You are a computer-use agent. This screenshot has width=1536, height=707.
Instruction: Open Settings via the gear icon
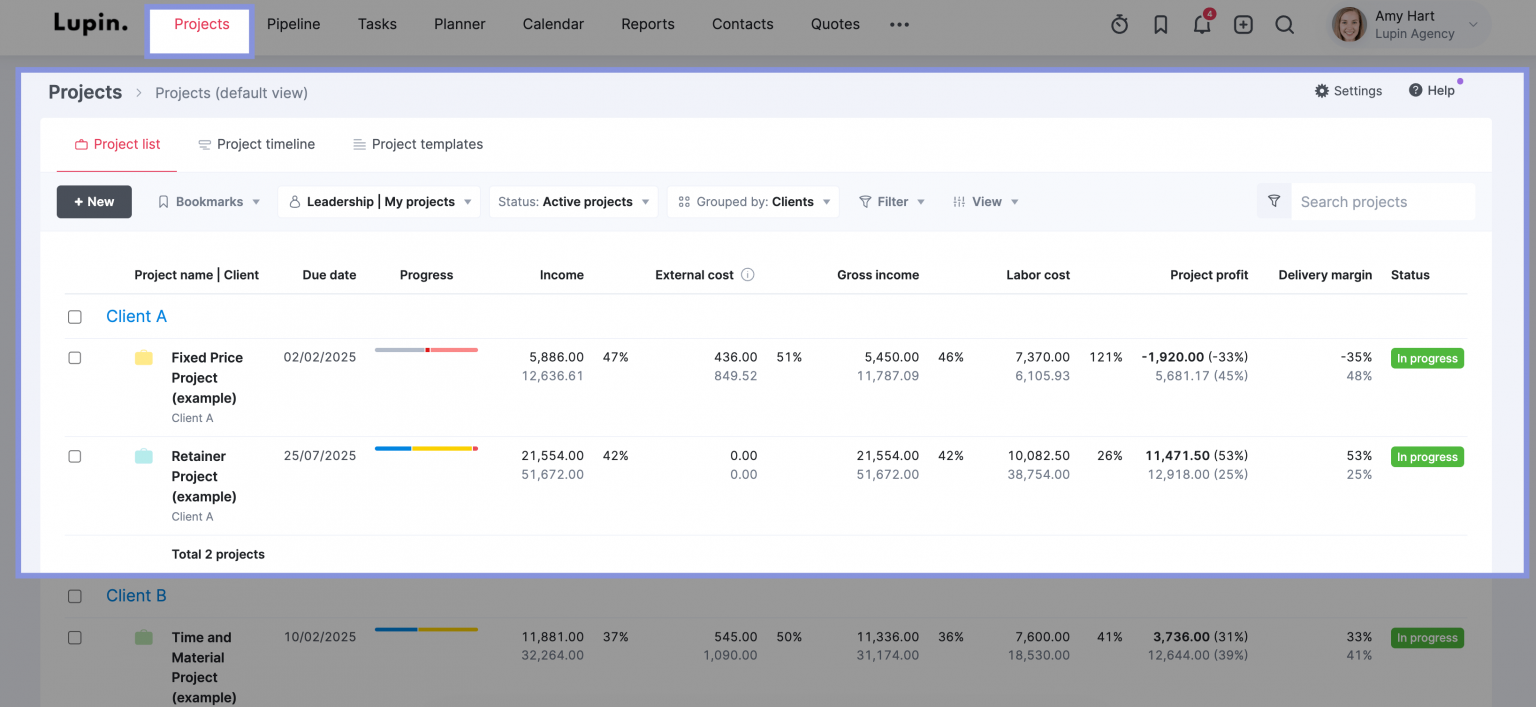tap(1348, 90)
